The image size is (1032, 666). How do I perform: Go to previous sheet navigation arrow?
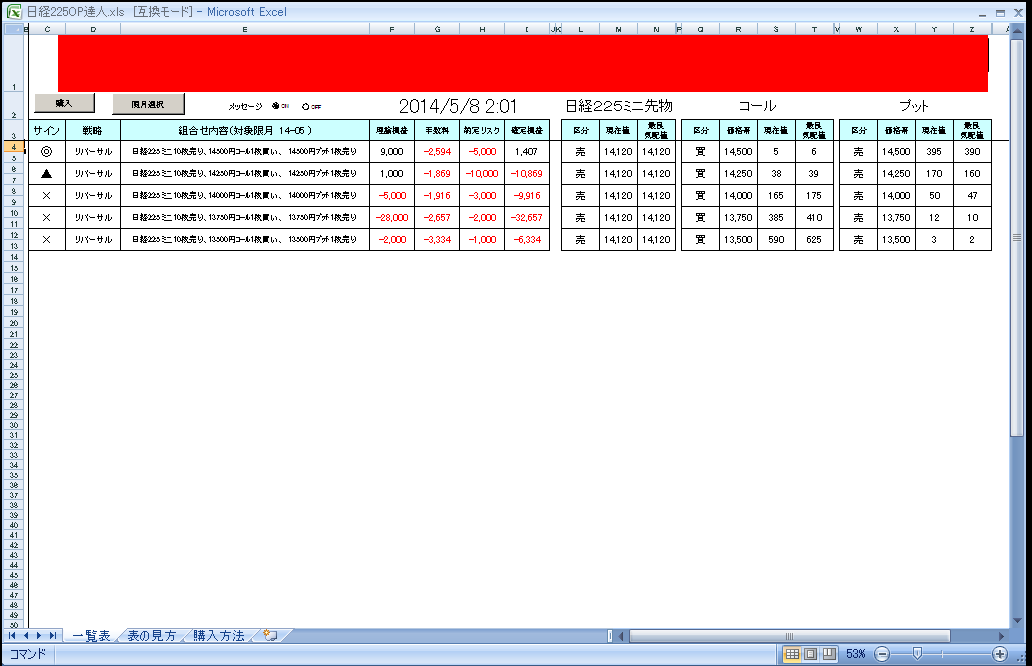pyautogui.click(x=26, y=636)
